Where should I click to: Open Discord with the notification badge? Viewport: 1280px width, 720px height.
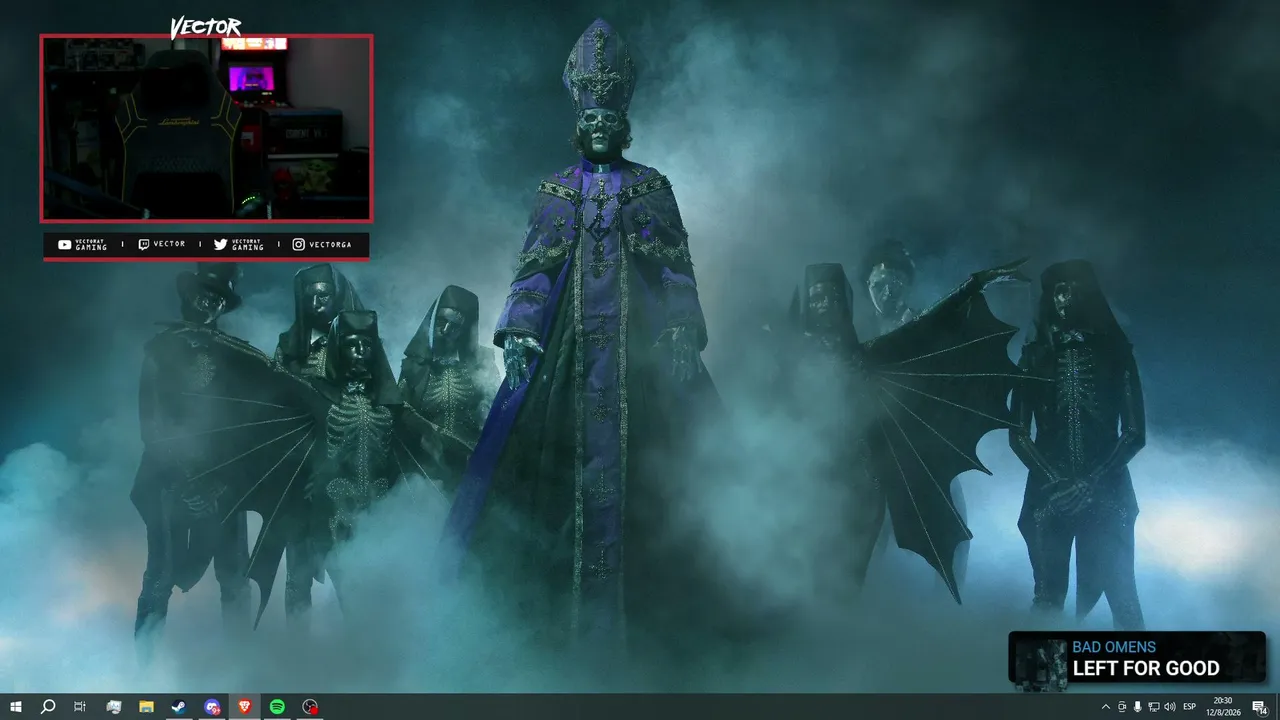[x=212, y=707]
